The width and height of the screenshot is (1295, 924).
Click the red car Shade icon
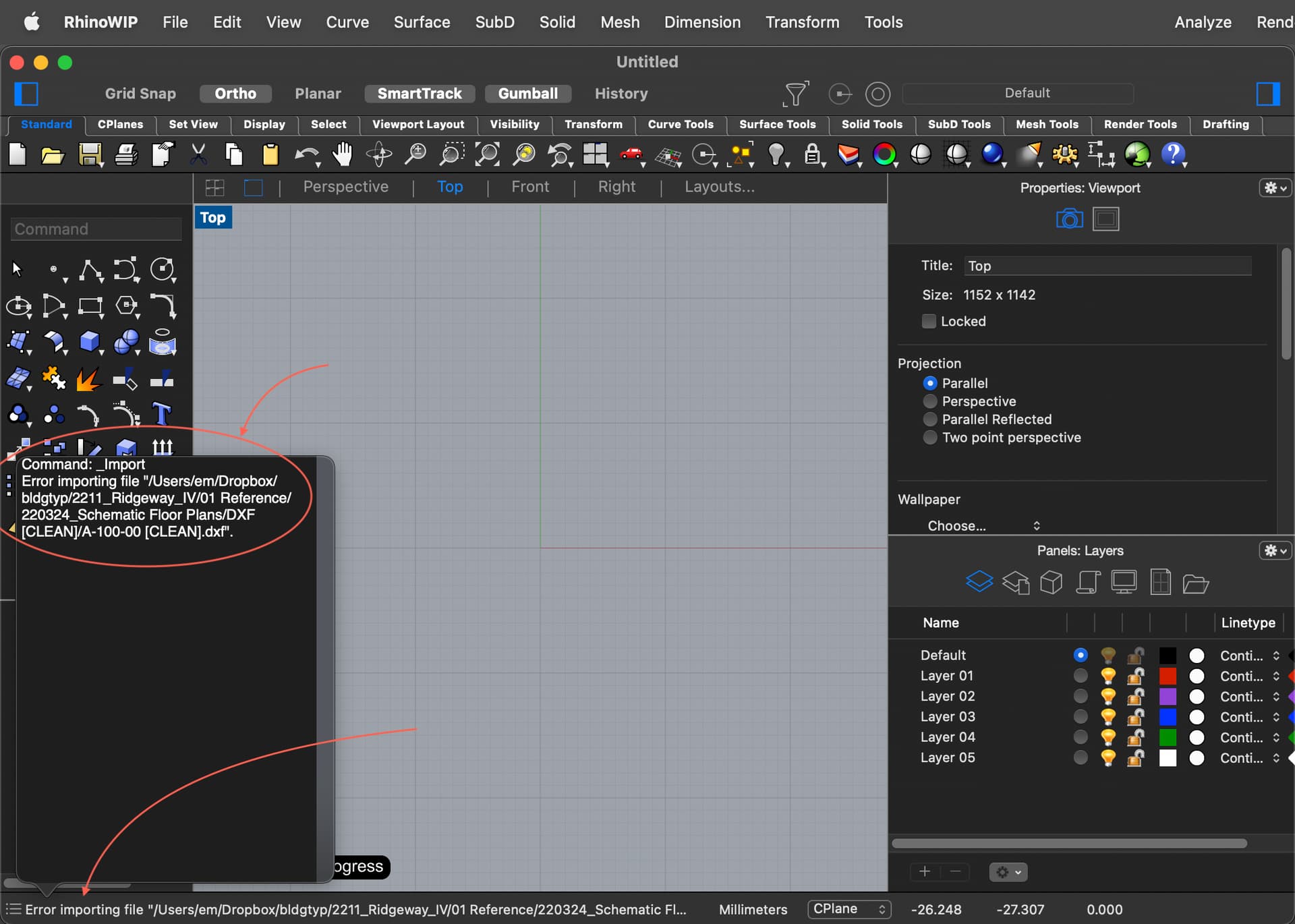[632, 154]
